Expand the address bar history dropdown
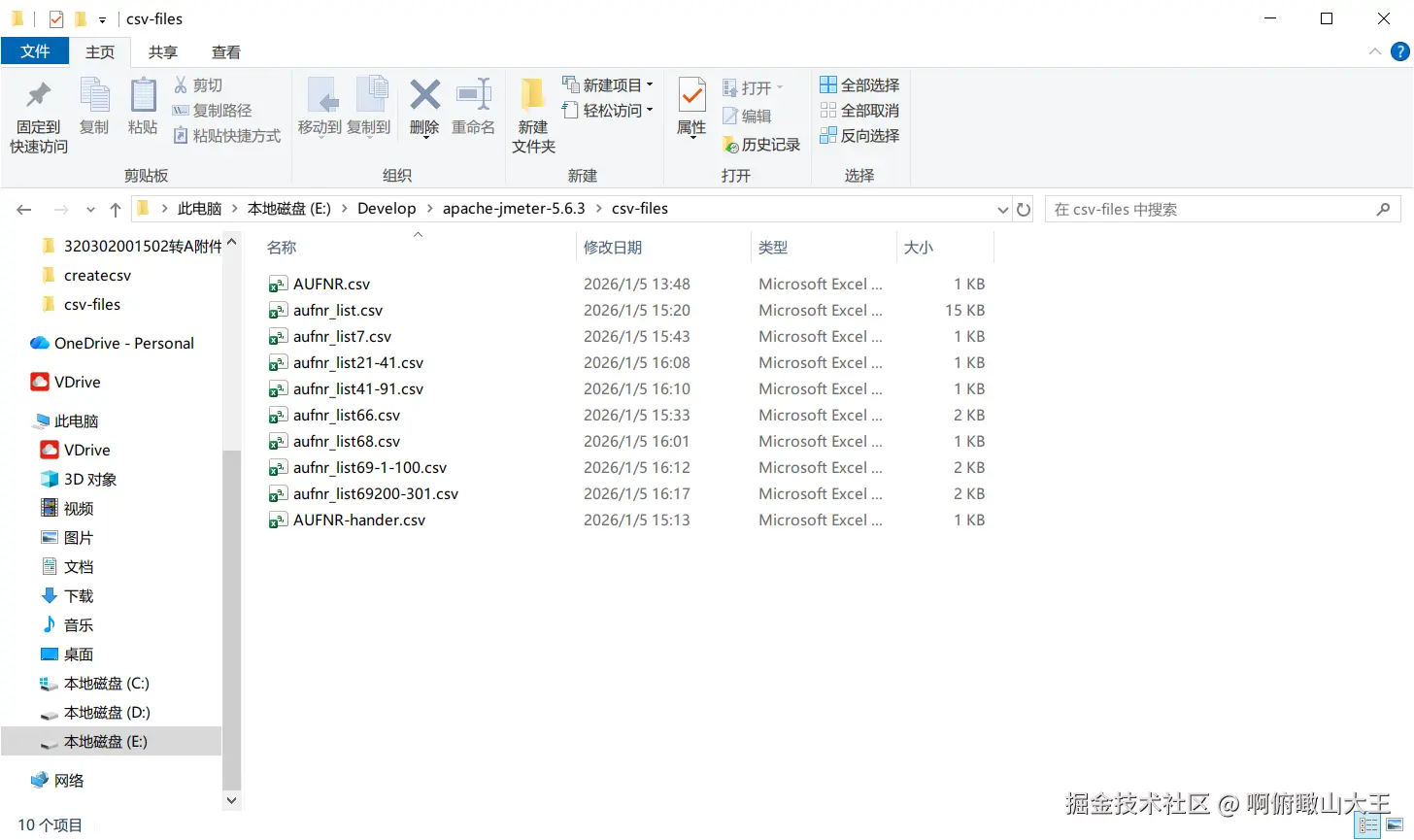The width and height of the screenshot is (1414, 840). 1003,210
